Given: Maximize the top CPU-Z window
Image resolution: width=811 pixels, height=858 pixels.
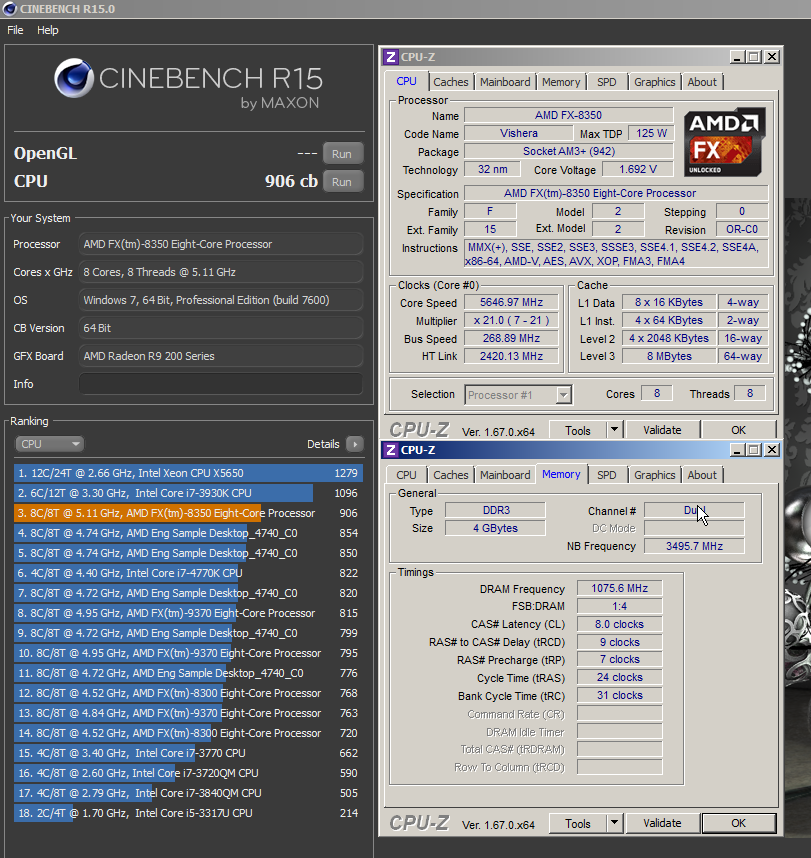Looking at the screenshot, I should click(754, 56).
